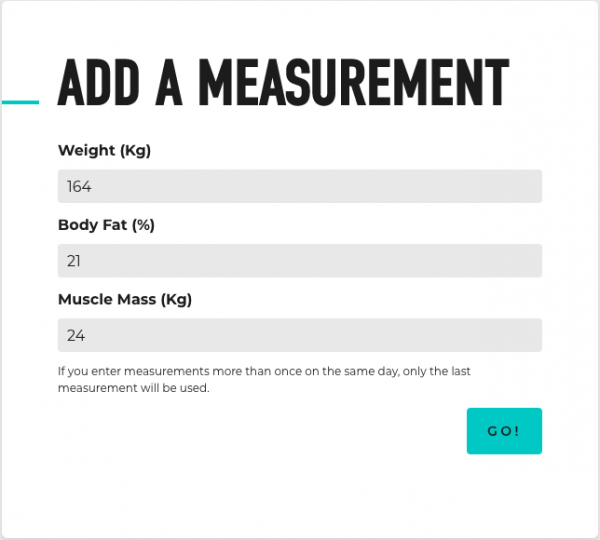Place cursor on value 21 in Body Fat field

click(74, 261)
